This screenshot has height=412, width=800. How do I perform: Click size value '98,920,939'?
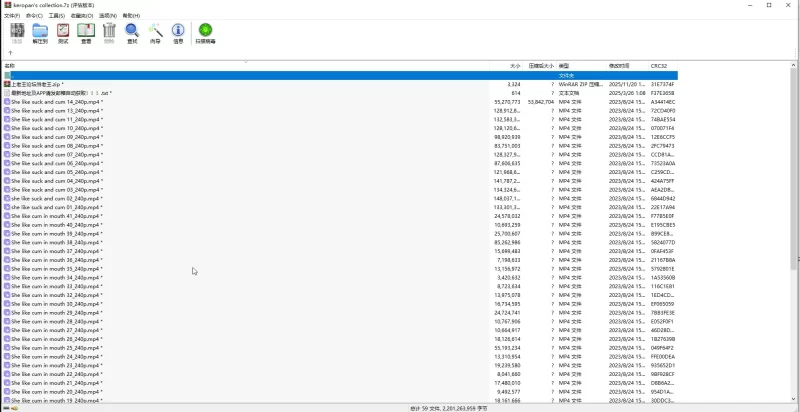[508, 137]
